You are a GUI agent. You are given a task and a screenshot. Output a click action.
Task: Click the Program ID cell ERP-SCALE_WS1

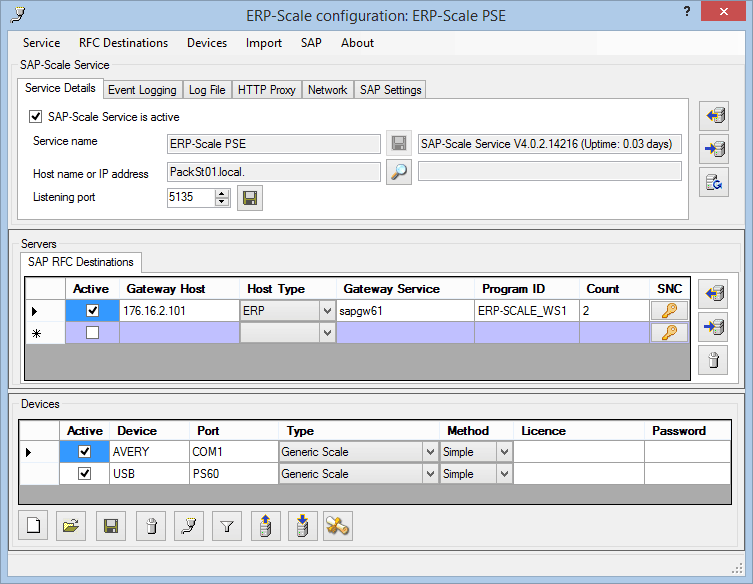527,311
